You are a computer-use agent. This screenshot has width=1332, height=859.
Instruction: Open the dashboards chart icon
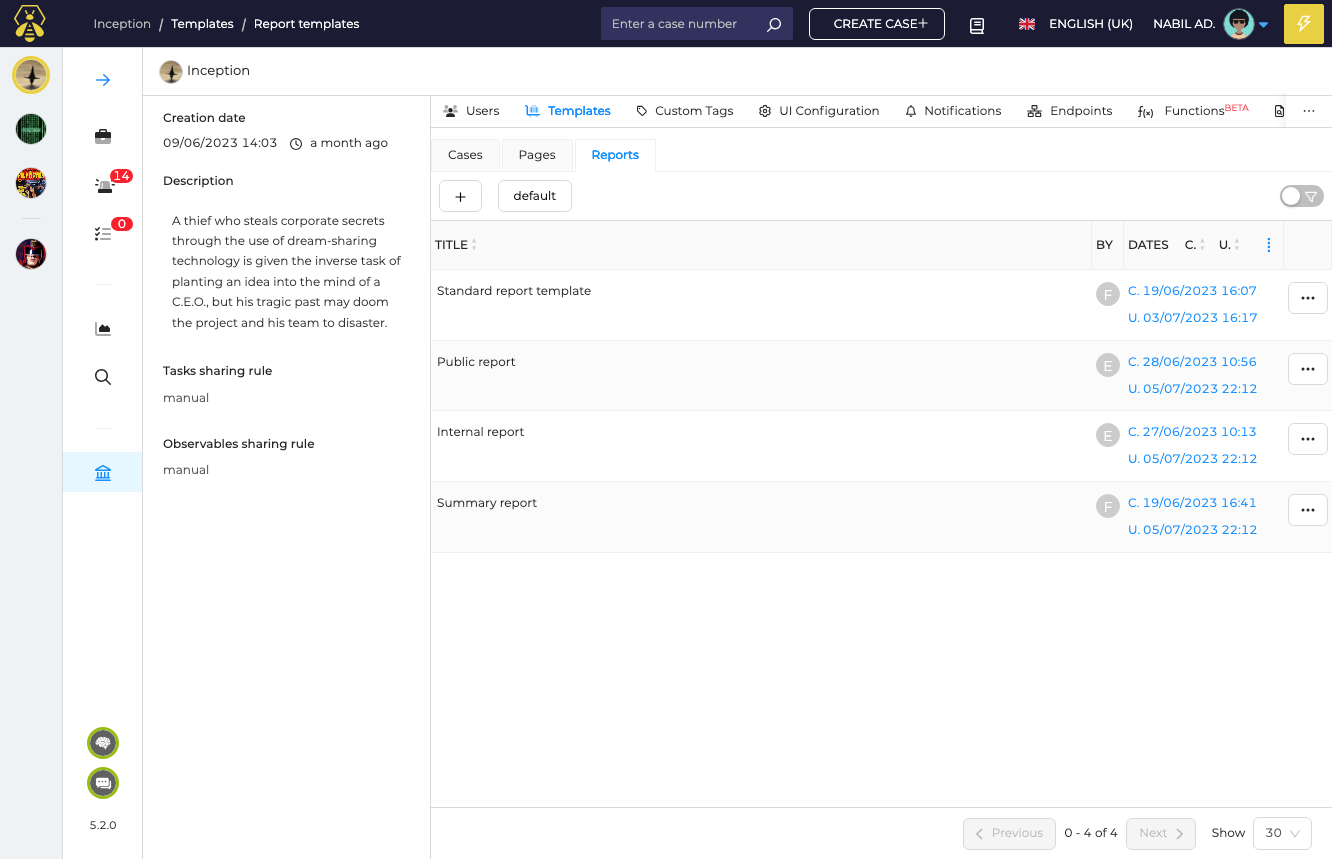point(103,329)
